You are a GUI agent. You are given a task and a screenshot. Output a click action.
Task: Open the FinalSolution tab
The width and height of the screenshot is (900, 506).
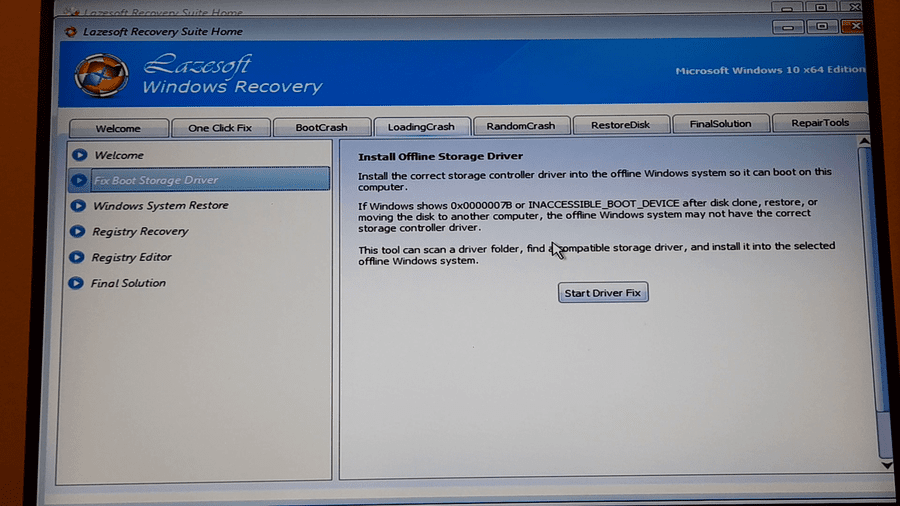(720, 123)
